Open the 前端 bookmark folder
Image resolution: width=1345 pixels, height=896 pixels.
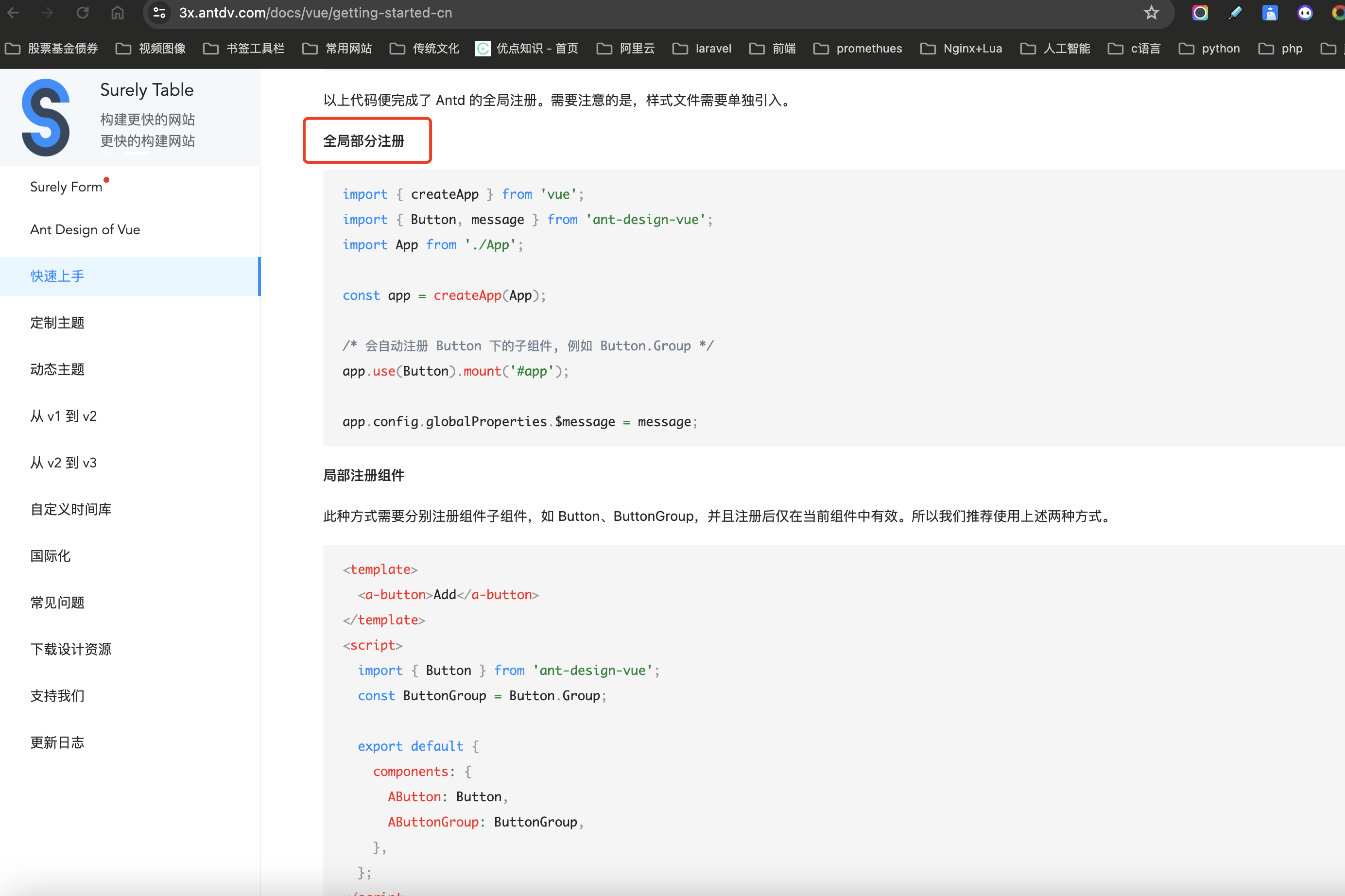773,49
